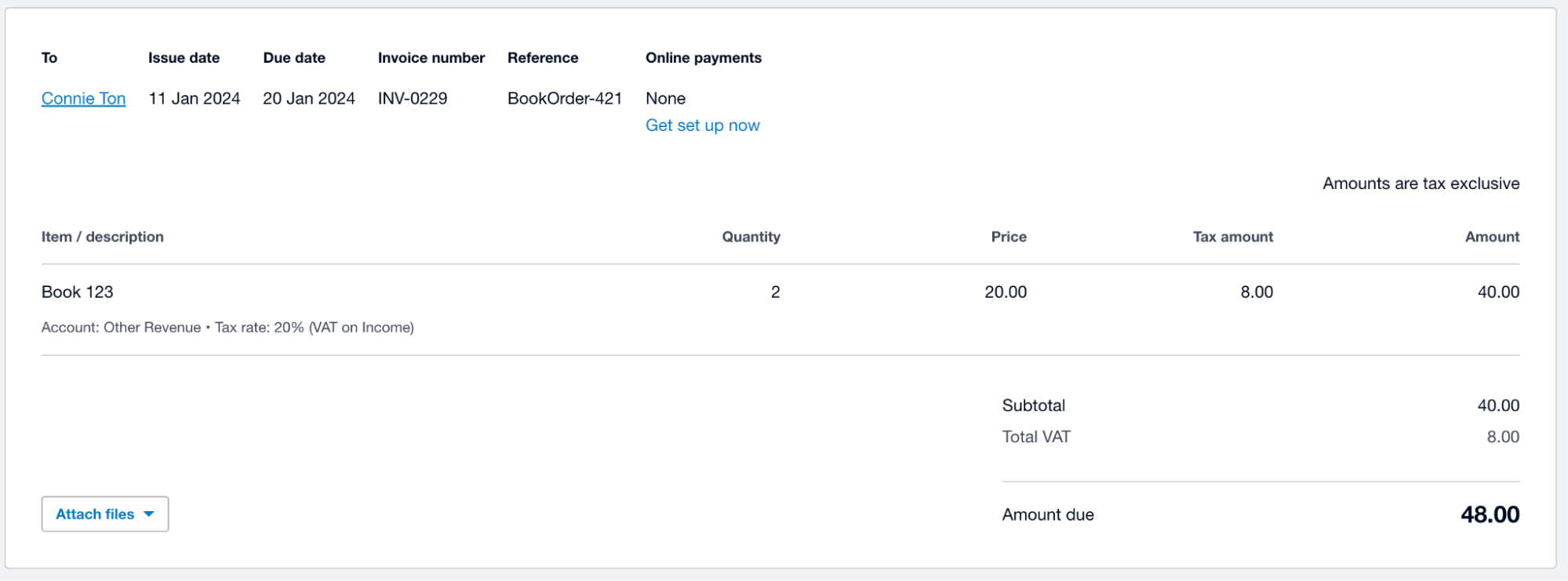Click the Amount column header
1568x581 pixels.
[x=1492, y=237]
